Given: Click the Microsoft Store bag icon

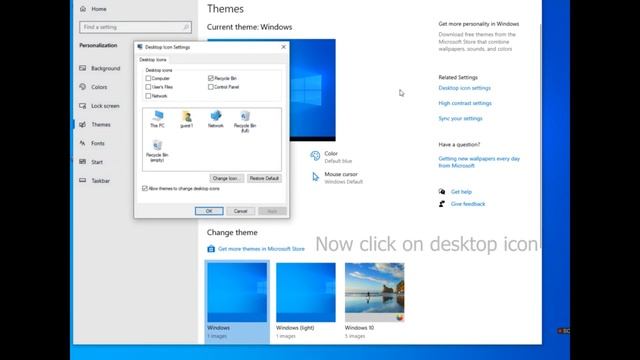Looking at the screenshot, I should pos(211,249).
